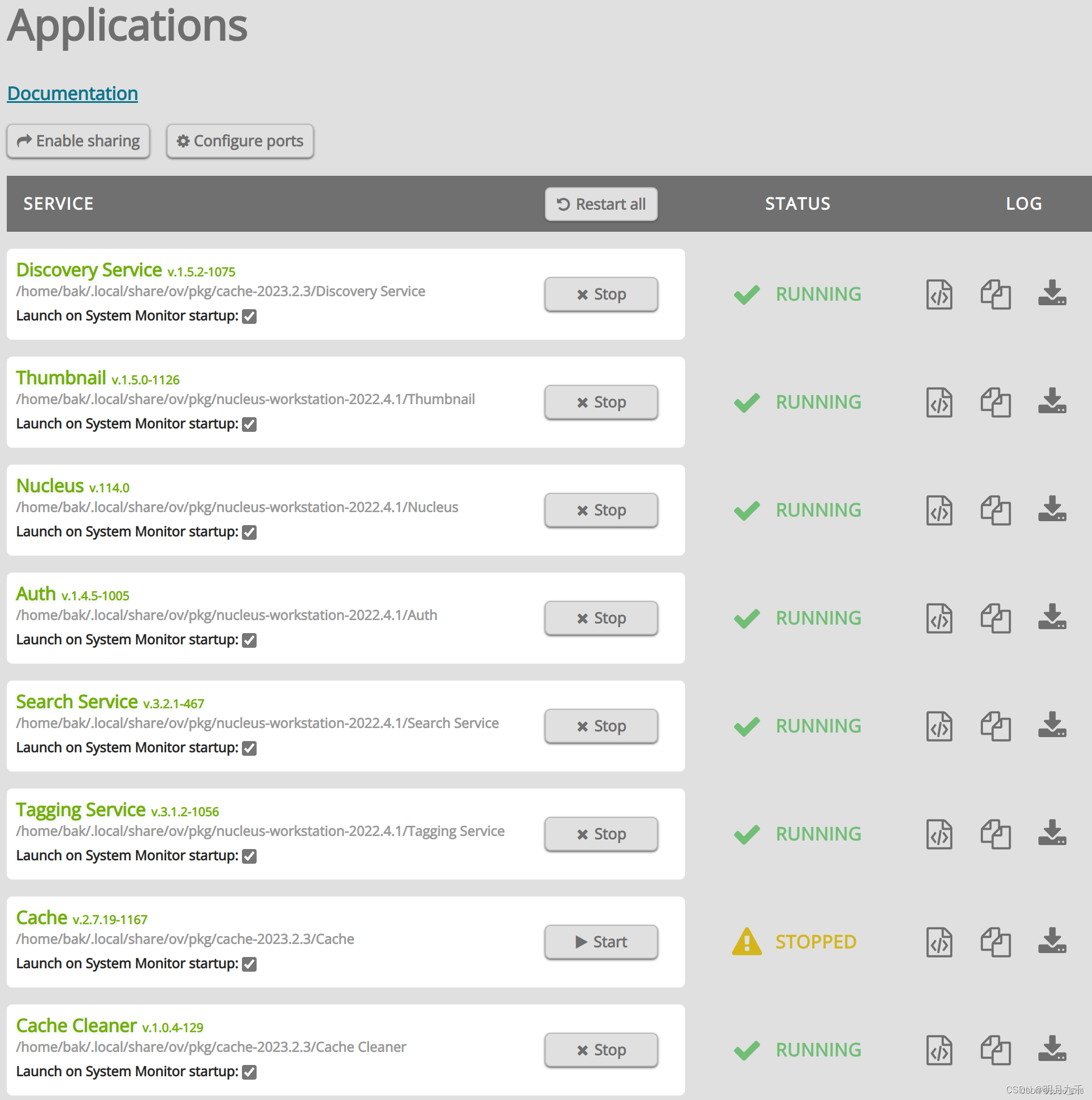Screen dimensions: 1092x1100
Task: Download the Nucleus service log
Action: 1051,509
